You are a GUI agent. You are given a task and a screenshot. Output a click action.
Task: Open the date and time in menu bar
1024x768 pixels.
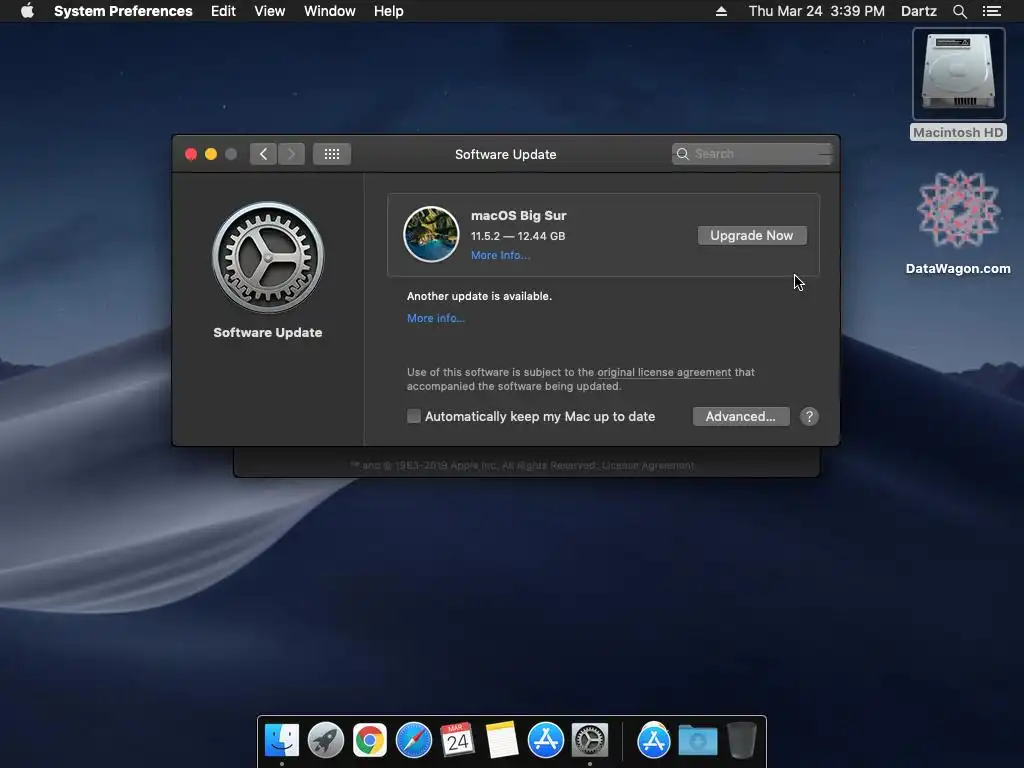[x=816, y=11]
